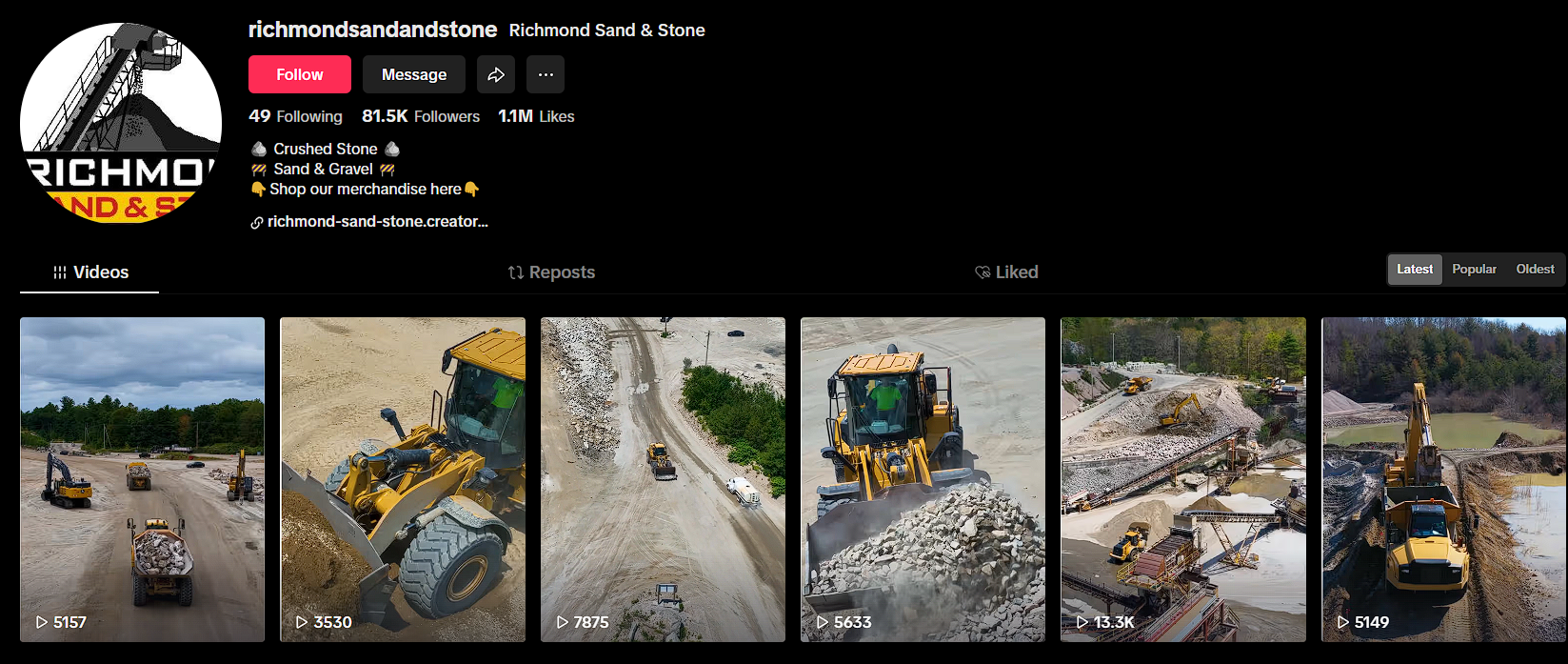Click the Message button
This screenshot has height=664, width=1568.
click(413, 73)
